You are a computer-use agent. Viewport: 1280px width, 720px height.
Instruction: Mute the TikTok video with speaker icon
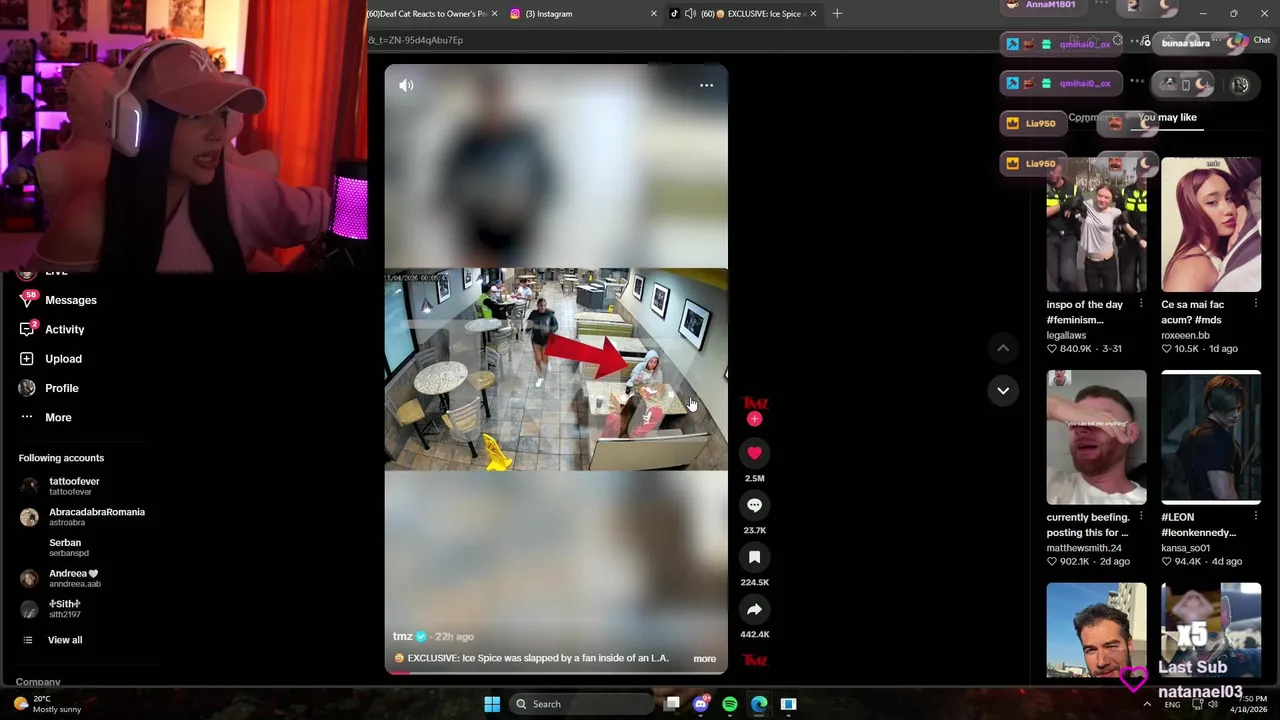point(406,85)
